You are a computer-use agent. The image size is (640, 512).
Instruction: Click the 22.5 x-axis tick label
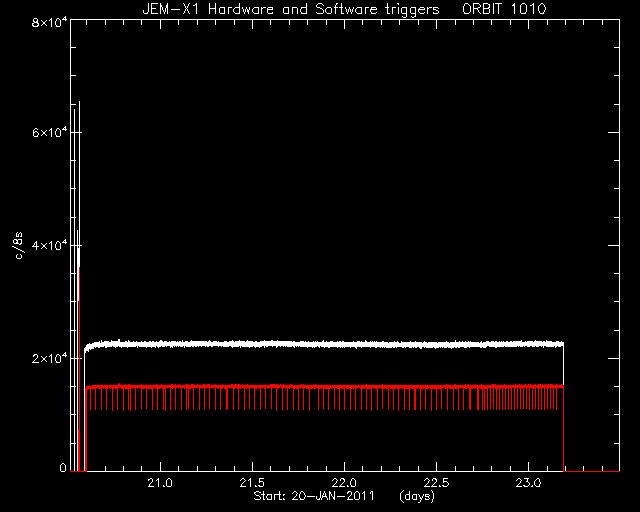436,483
